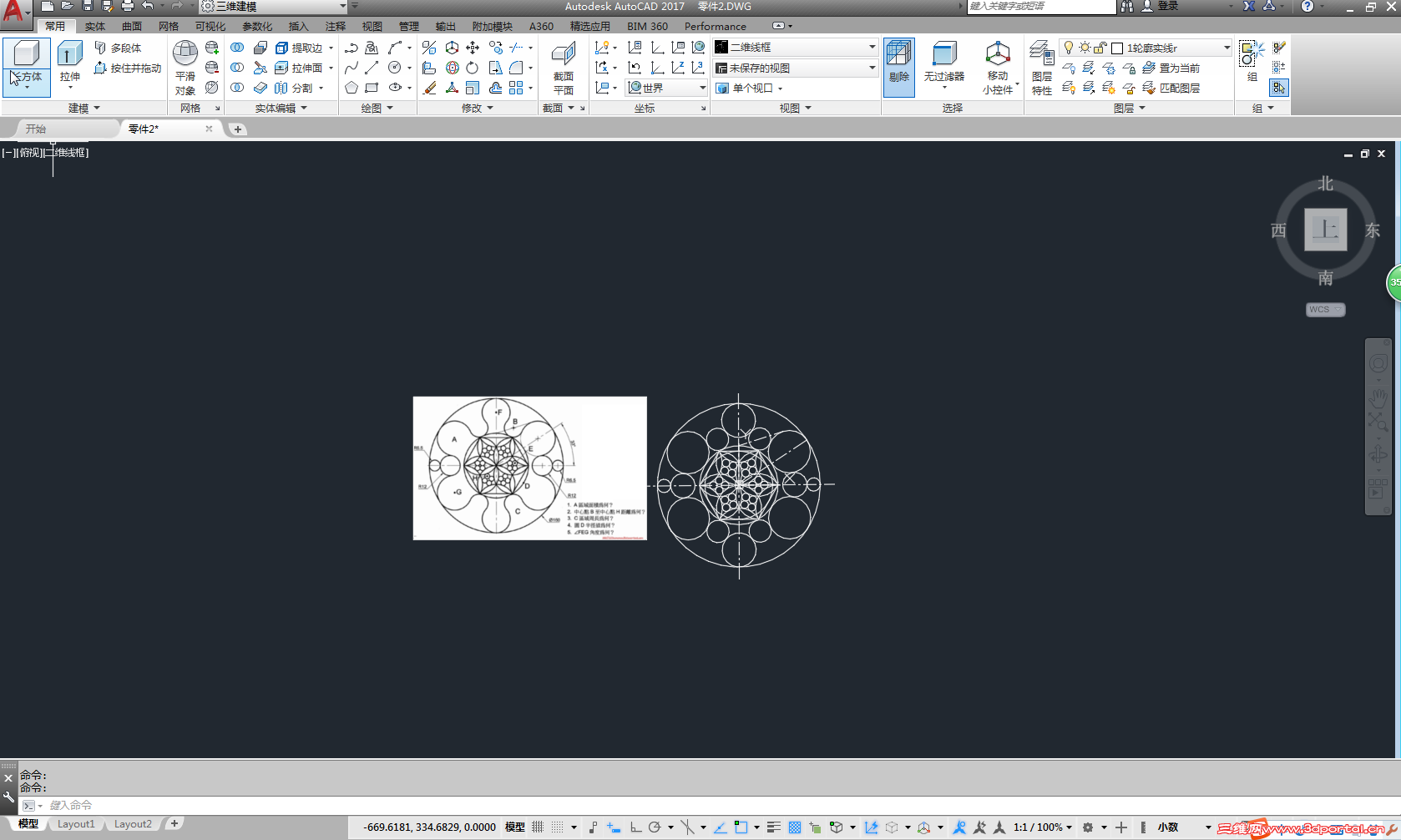
Task: Click the Rotate tool in Modify panel
Action: point(473,68)
